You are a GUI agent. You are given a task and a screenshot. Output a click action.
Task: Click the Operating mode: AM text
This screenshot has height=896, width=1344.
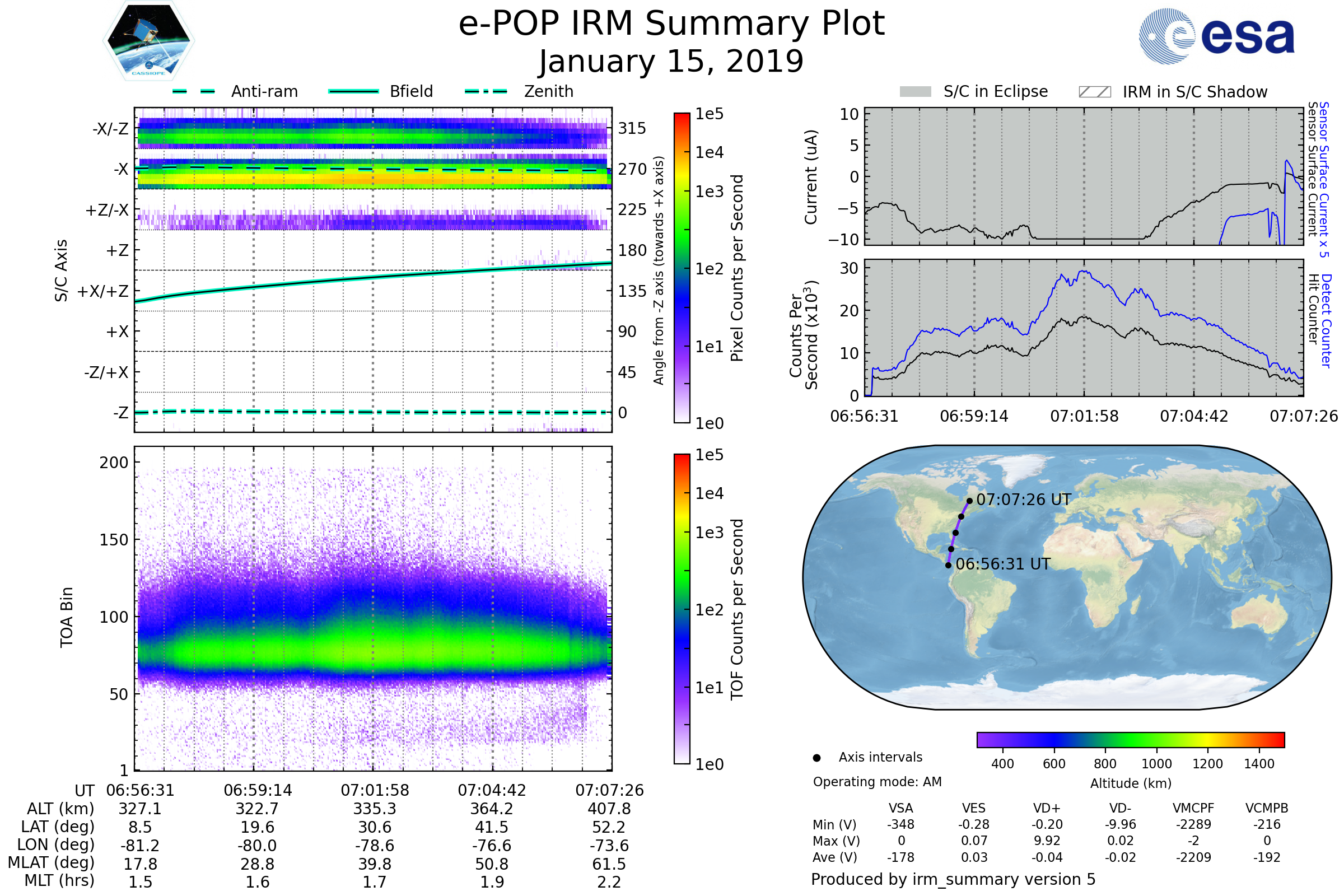[876, 782]
